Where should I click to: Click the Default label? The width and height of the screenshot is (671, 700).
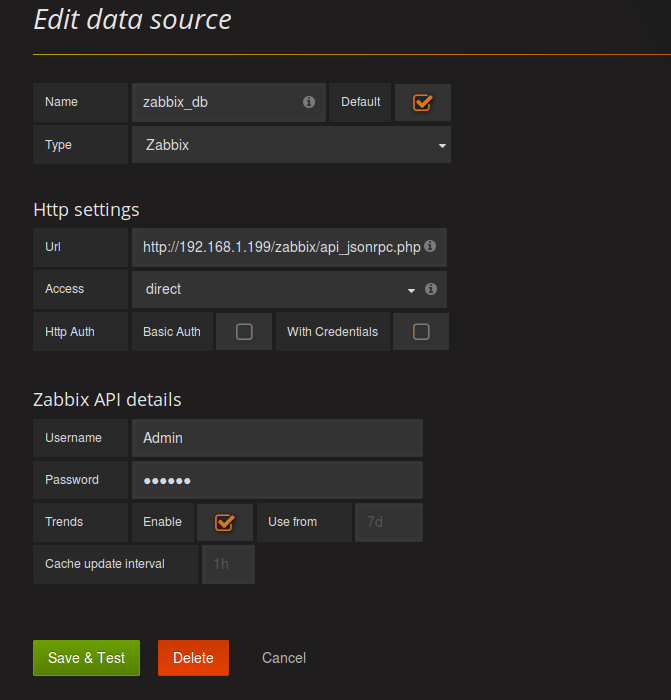pyautogui.click(x=361, y=102)
